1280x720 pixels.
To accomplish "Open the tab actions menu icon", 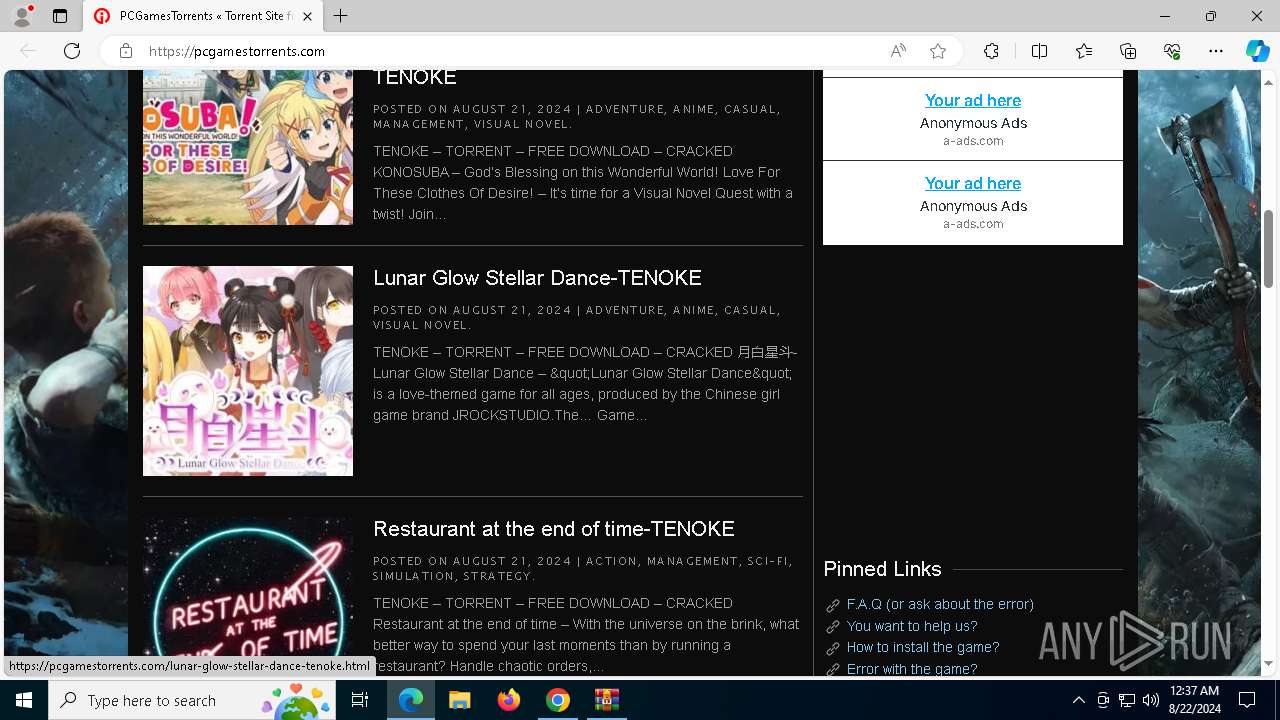I will [60, 16].
